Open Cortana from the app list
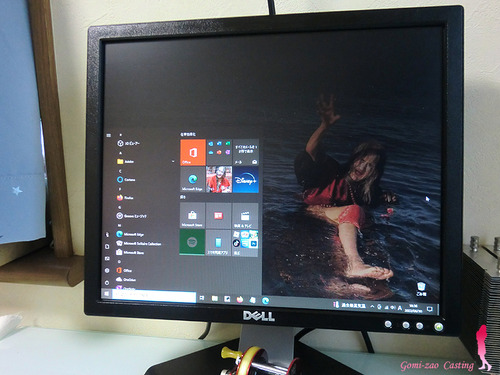The height and width of the screenshot is (375, 500). 126,180
